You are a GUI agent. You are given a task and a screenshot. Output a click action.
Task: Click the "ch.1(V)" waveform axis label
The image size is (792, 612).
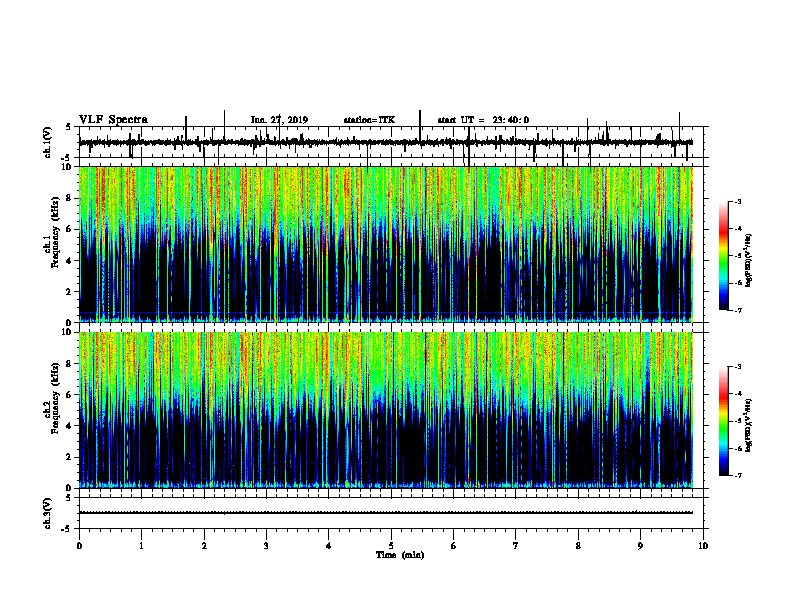[48, 142]
